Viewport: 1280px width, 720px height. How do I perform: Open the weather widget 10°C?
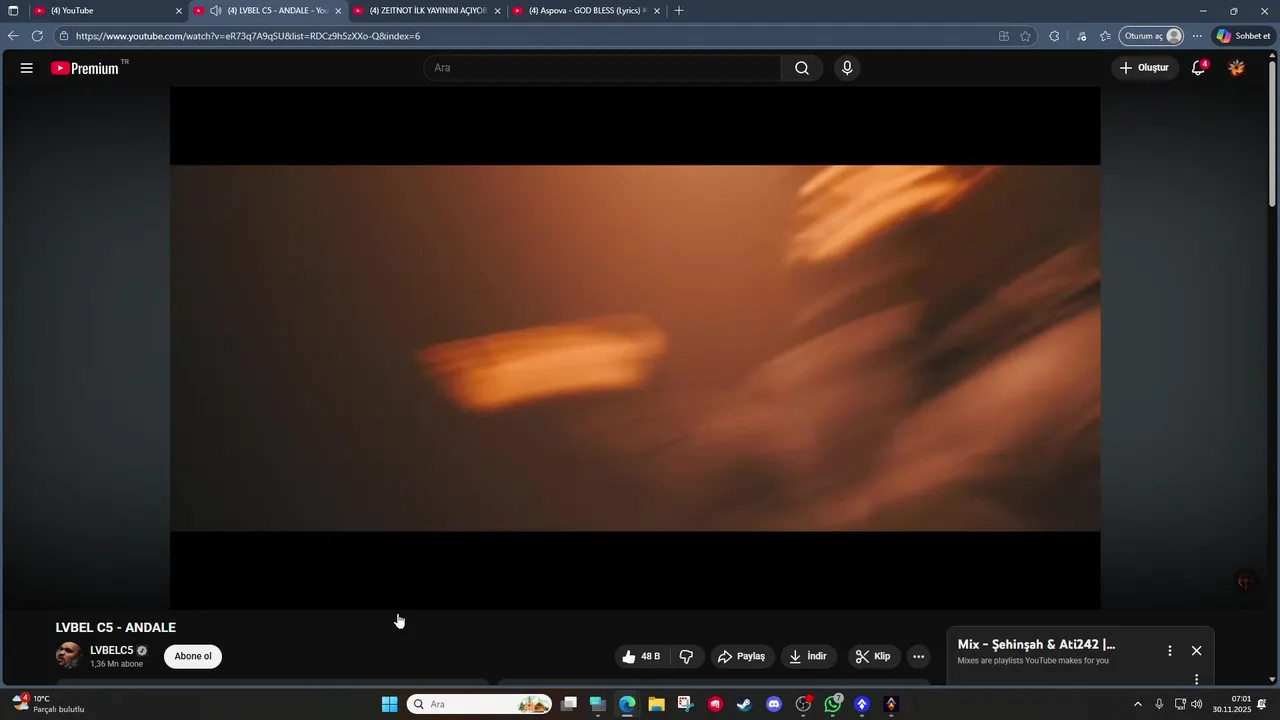[x=48, y=704]
